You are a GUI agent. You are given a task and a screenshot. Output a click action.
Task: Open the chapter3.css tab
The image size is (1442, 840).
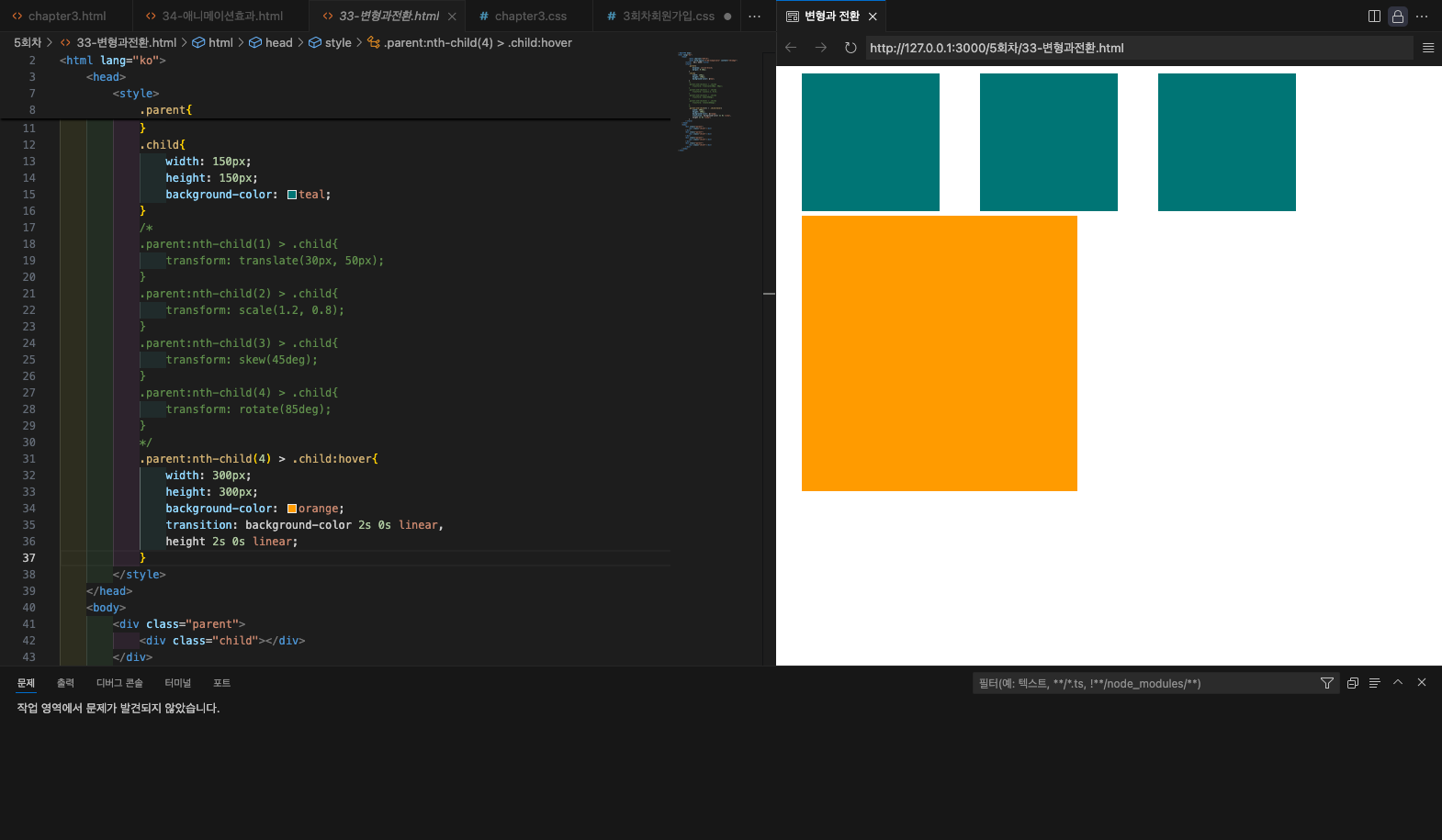point(530,16)
